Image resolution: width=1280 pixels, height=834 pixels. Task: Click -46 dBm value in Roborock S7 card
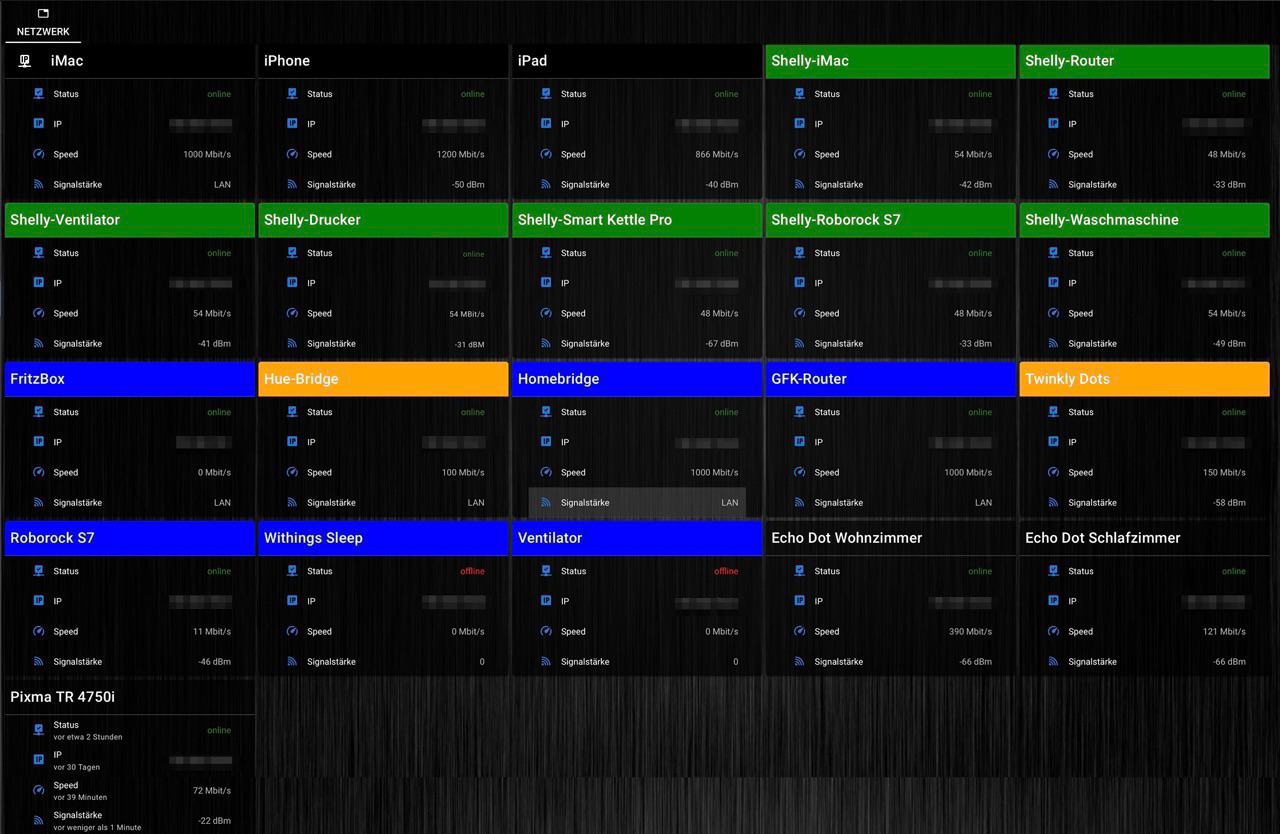pyautogui.click(x=212, y=661)
